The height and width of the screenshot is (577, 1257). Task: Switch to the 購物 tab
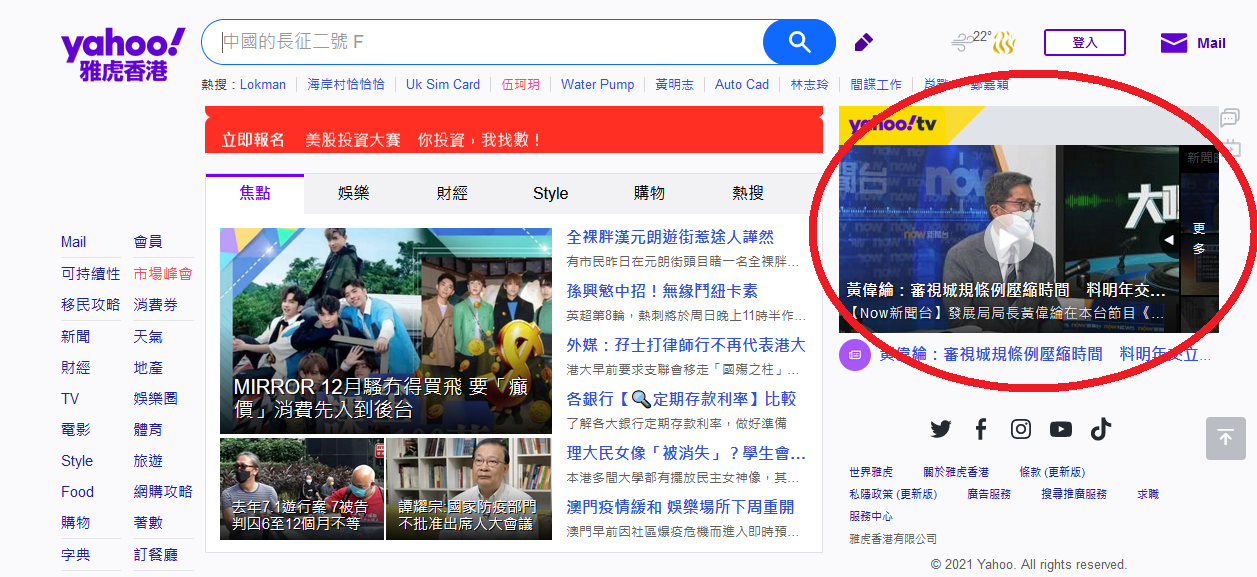[x=649, y=193]
